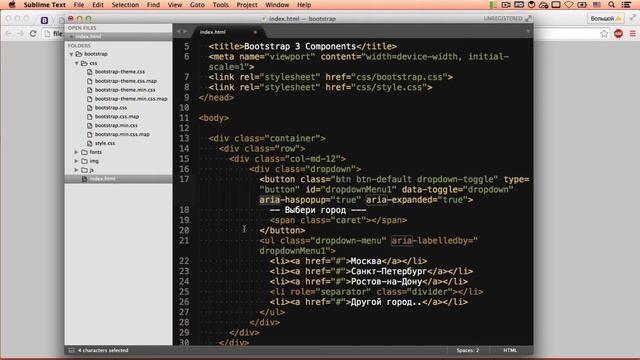
Task: Open bootstrap-theme.css.map in sidebar
Action: click(126, 81)
